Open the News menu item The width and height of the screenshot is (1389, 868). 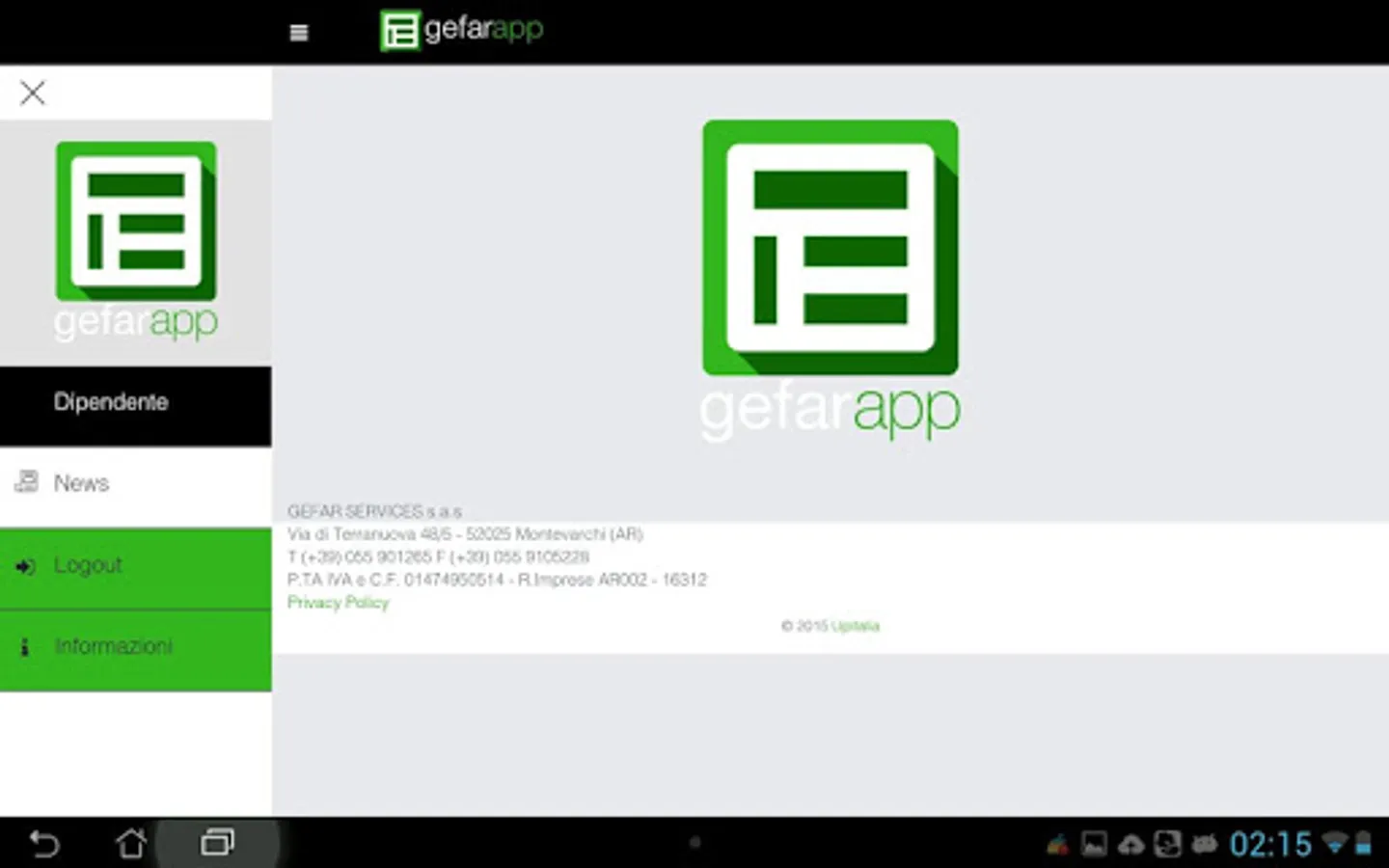coord(135,487)
